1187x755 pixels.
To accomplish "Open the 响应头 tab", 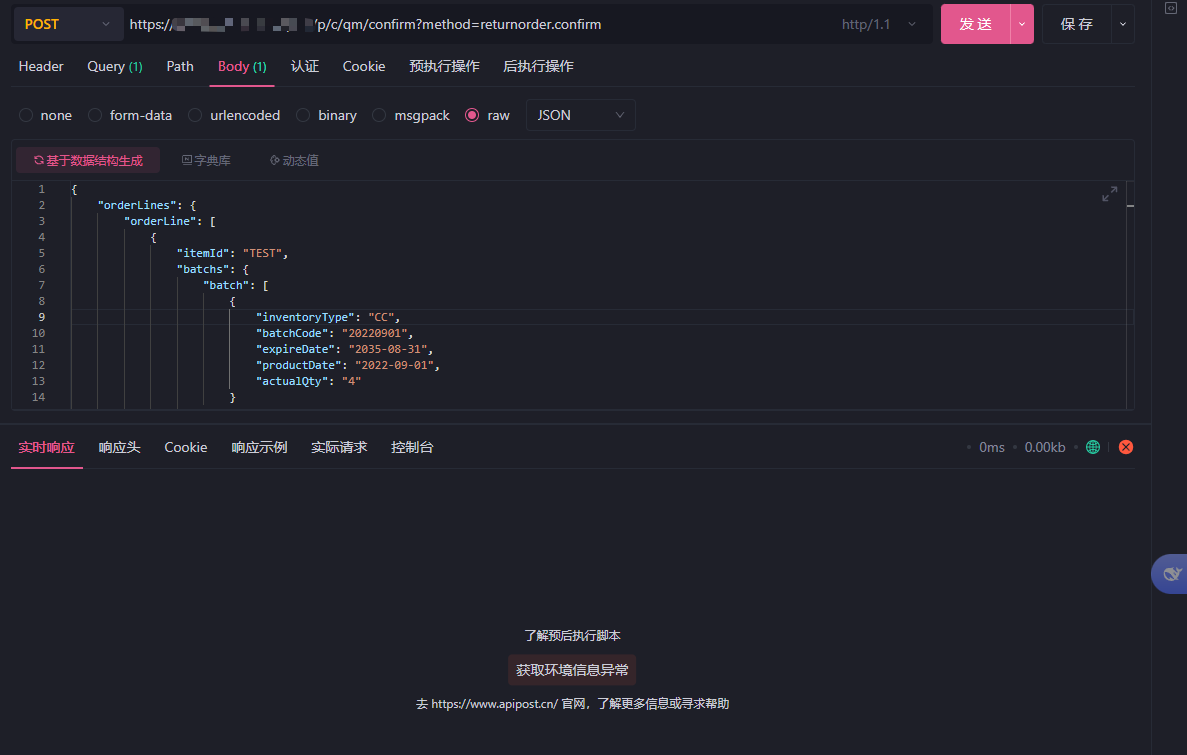I will (x=120, y=448).
